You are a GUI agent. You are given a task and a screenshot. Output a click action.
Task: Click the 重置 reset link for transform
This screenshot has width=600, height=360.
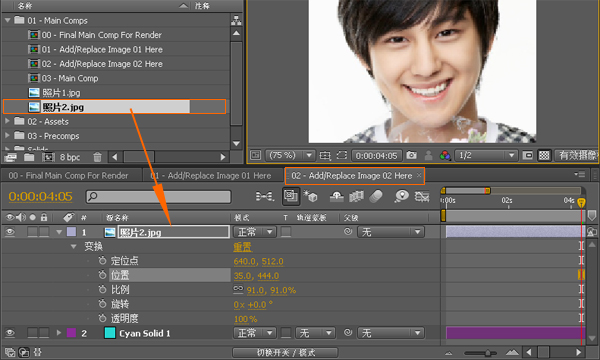(243, 247)
